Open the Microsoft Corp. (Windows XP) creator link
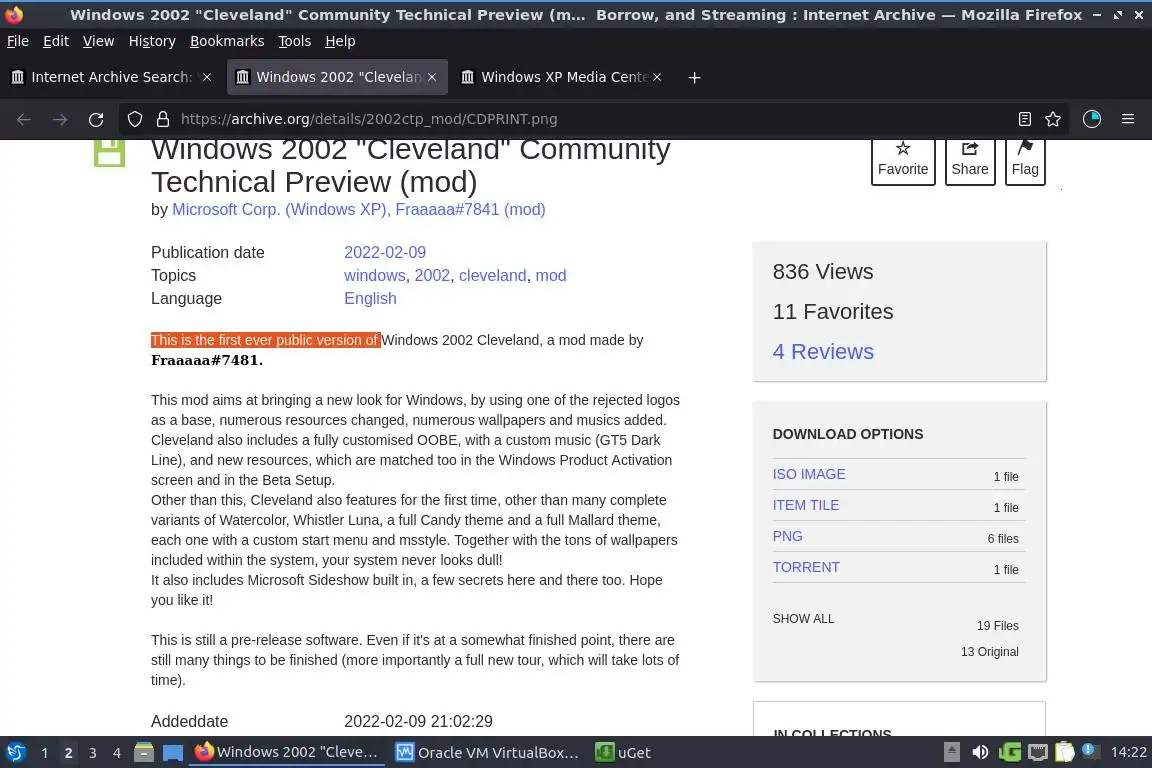The height and width of the screenshot is (768, 1152). (279, 209)
